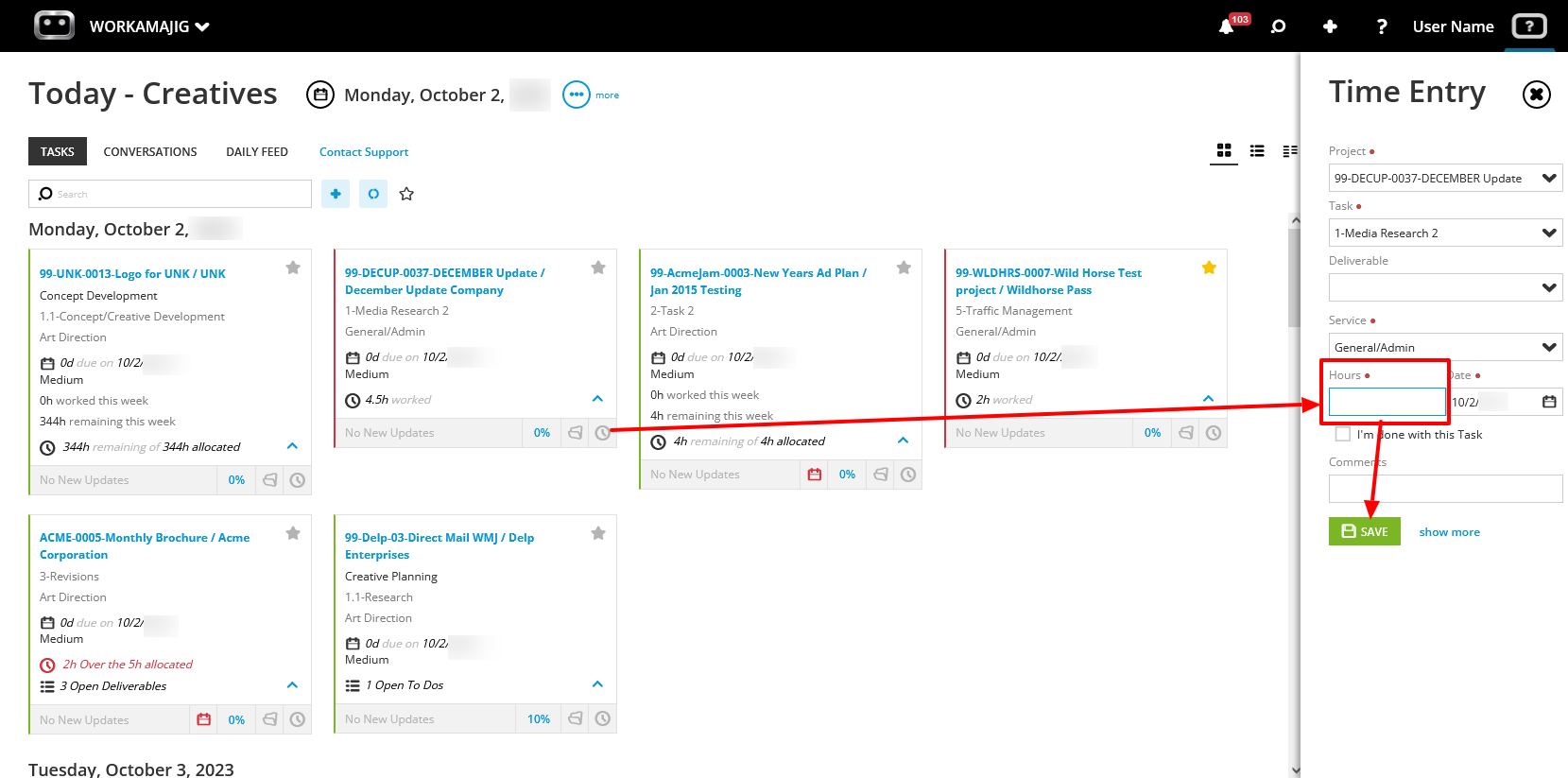Switch to the DAILY FEED tab
Image resolution: width=1568 pixels, height=778 pixels.
click(257, 151)
